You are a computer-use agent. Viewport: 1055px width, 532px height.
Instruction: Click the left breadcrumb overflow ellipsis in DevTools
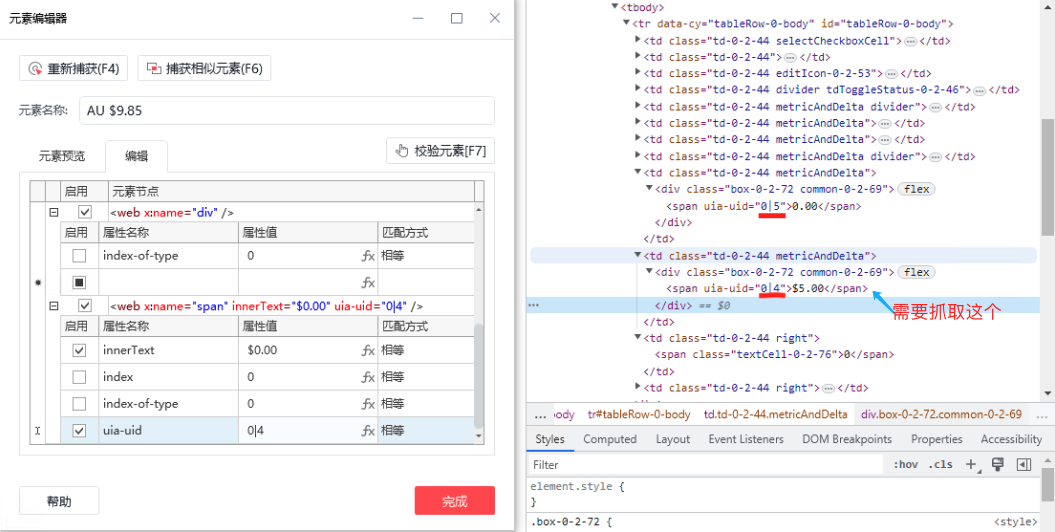click(x=540, y=415)
